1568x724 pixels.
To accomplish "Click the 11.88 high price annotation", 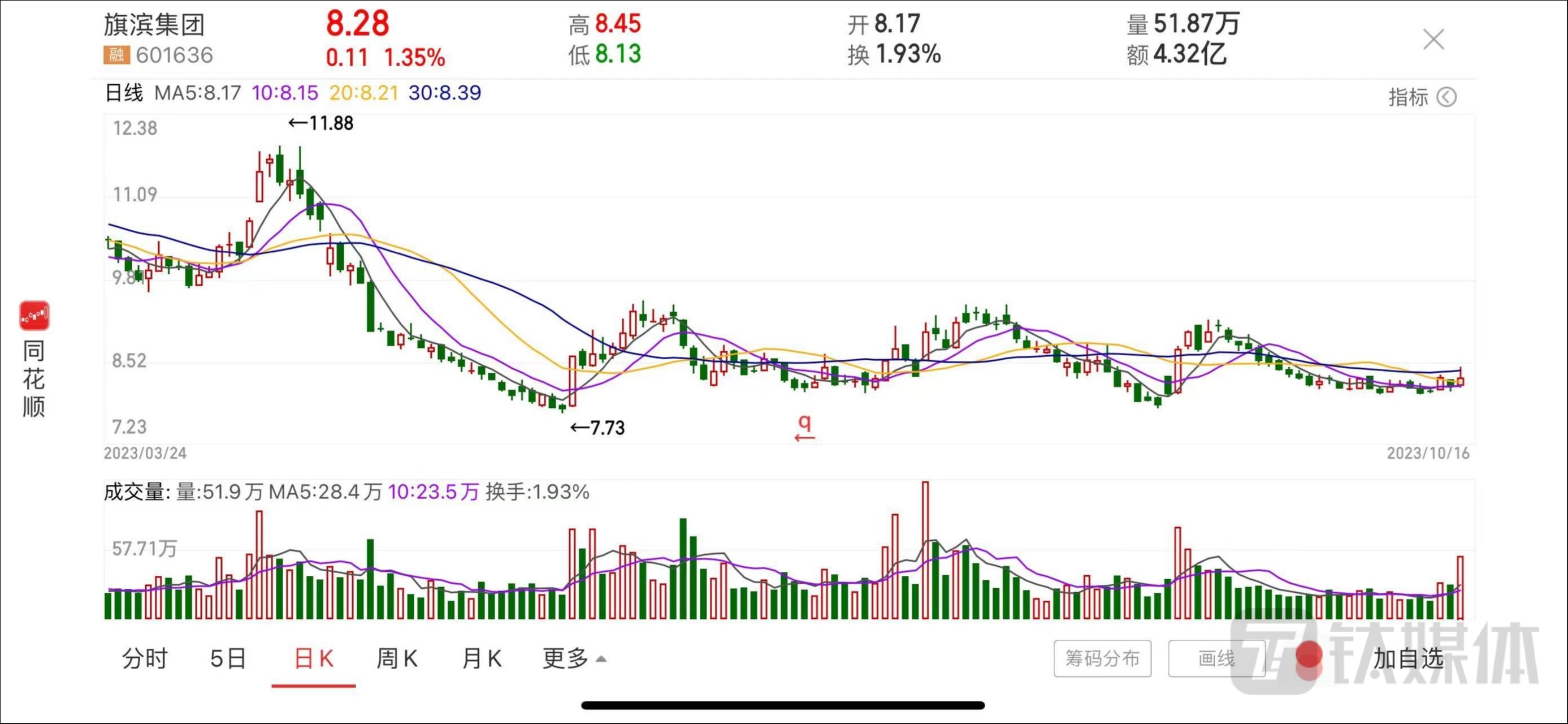I will click(322, 124).
